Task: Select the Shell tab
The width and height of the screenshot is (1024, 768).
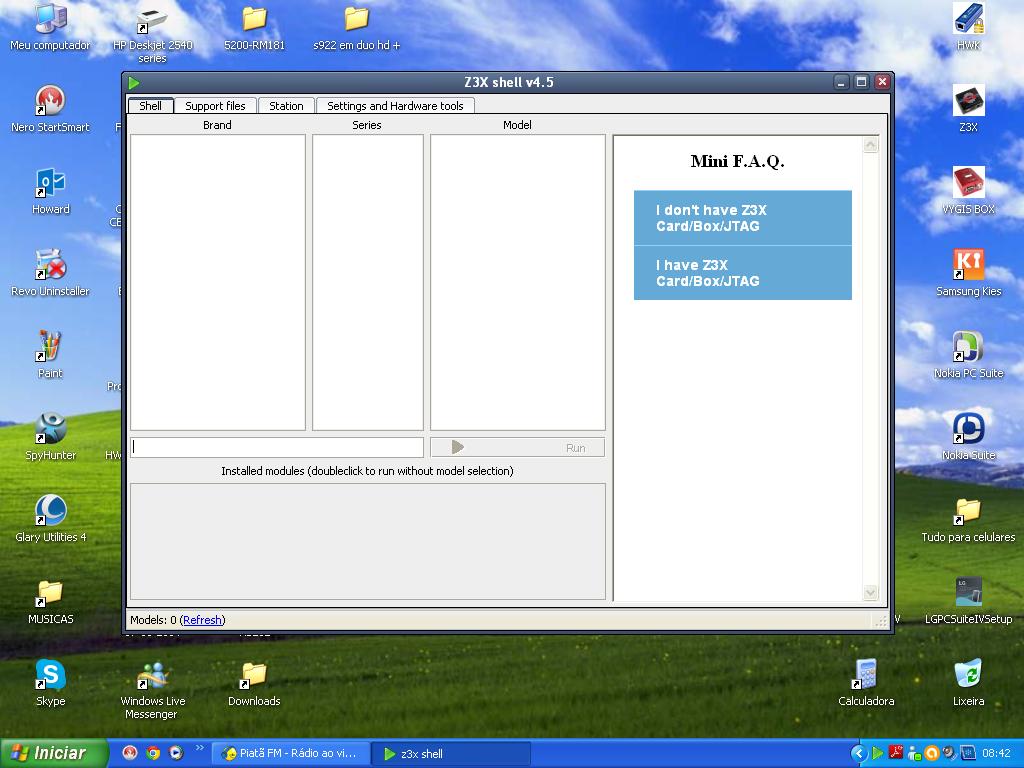Action: (150, 106)
